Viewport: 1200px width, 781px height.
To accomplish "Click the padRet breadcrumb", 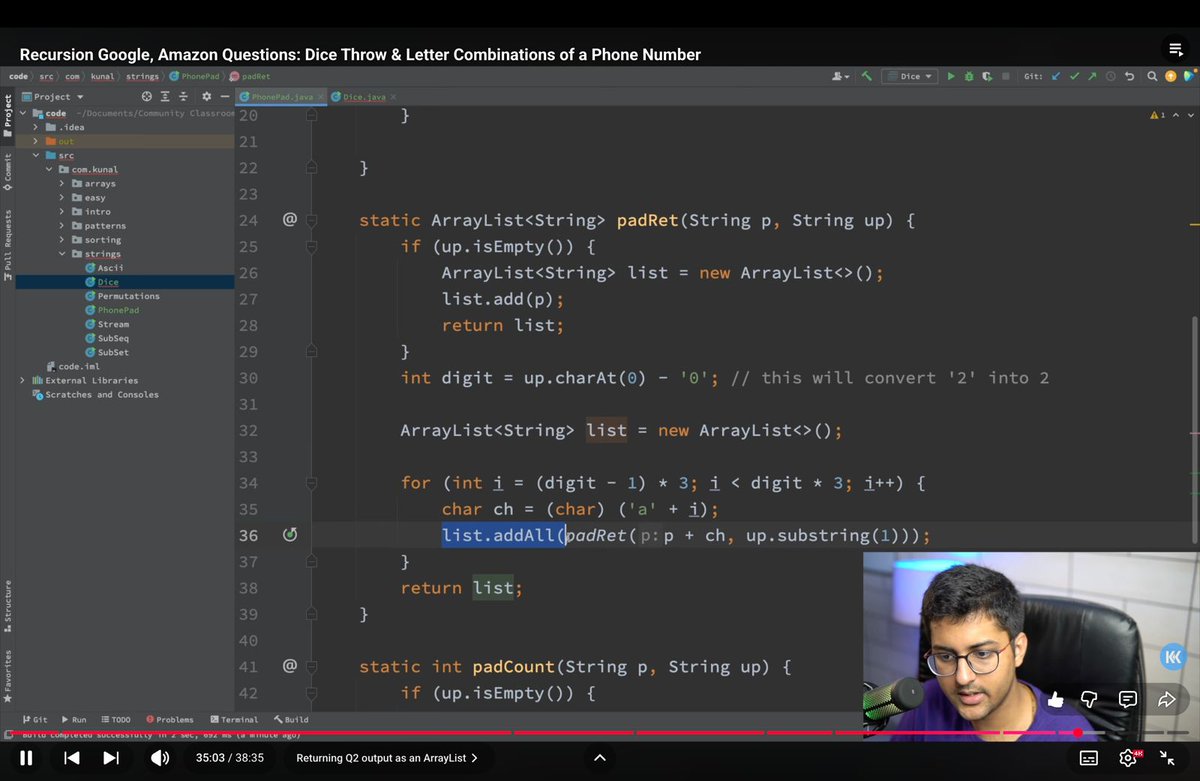I will click(250, 76).
